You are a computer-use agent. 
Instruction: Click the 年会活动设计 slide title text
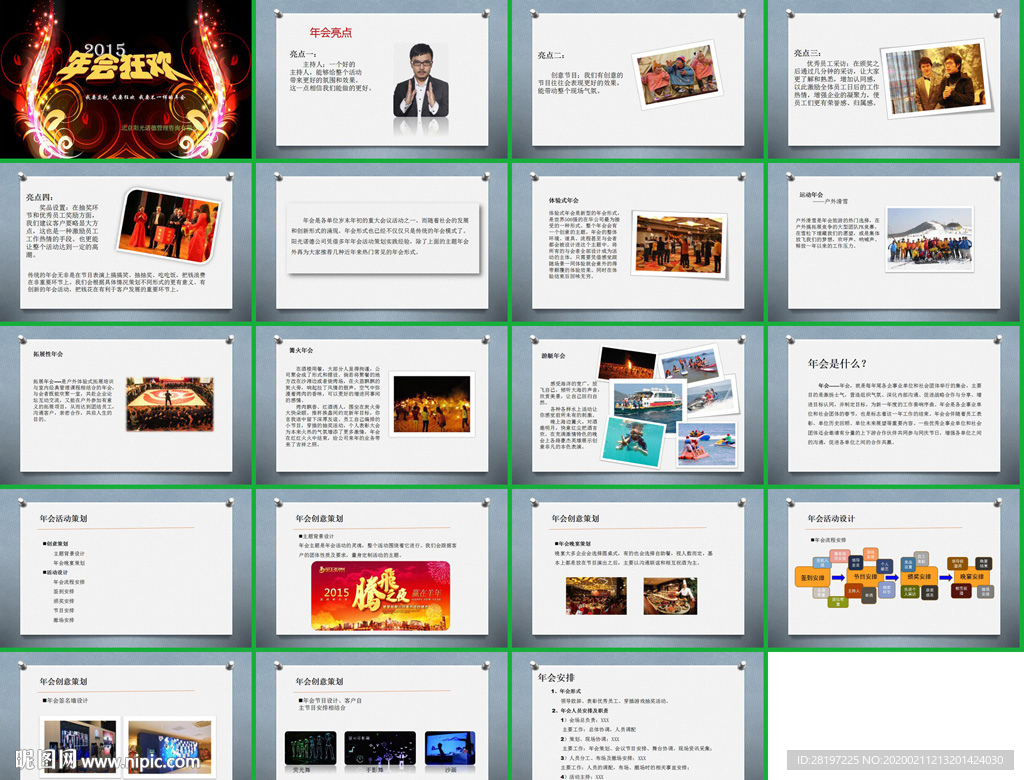(831, 519)
